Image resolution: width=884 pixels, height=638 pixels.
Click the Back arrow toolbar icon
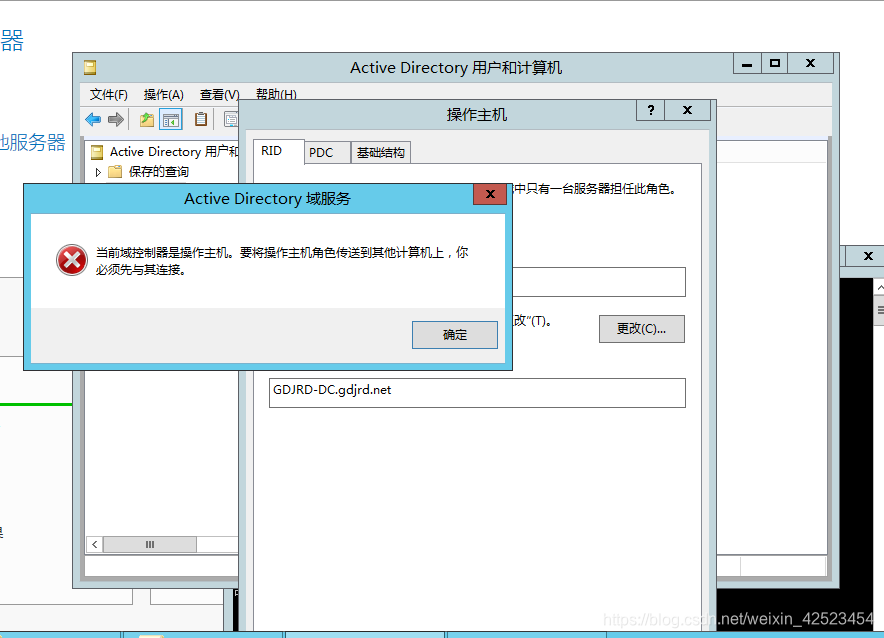coord(93,119)
